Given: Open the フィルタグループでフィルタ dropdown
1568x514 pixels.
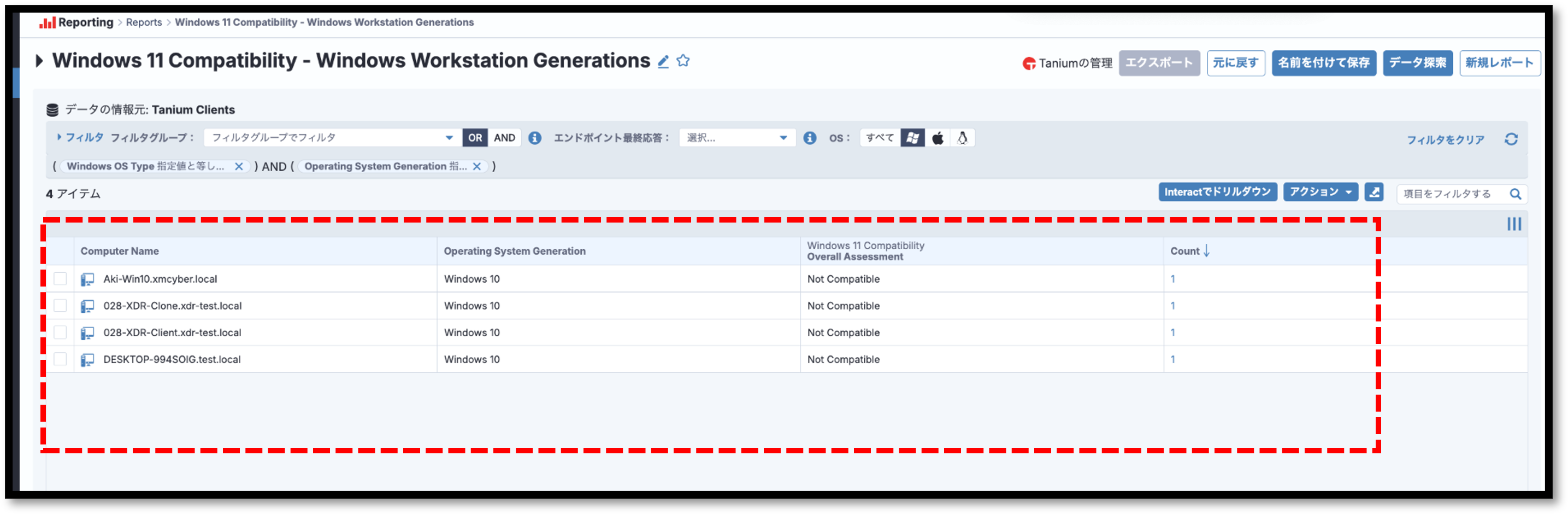Looking at the screenshot, I should [332, 138].
